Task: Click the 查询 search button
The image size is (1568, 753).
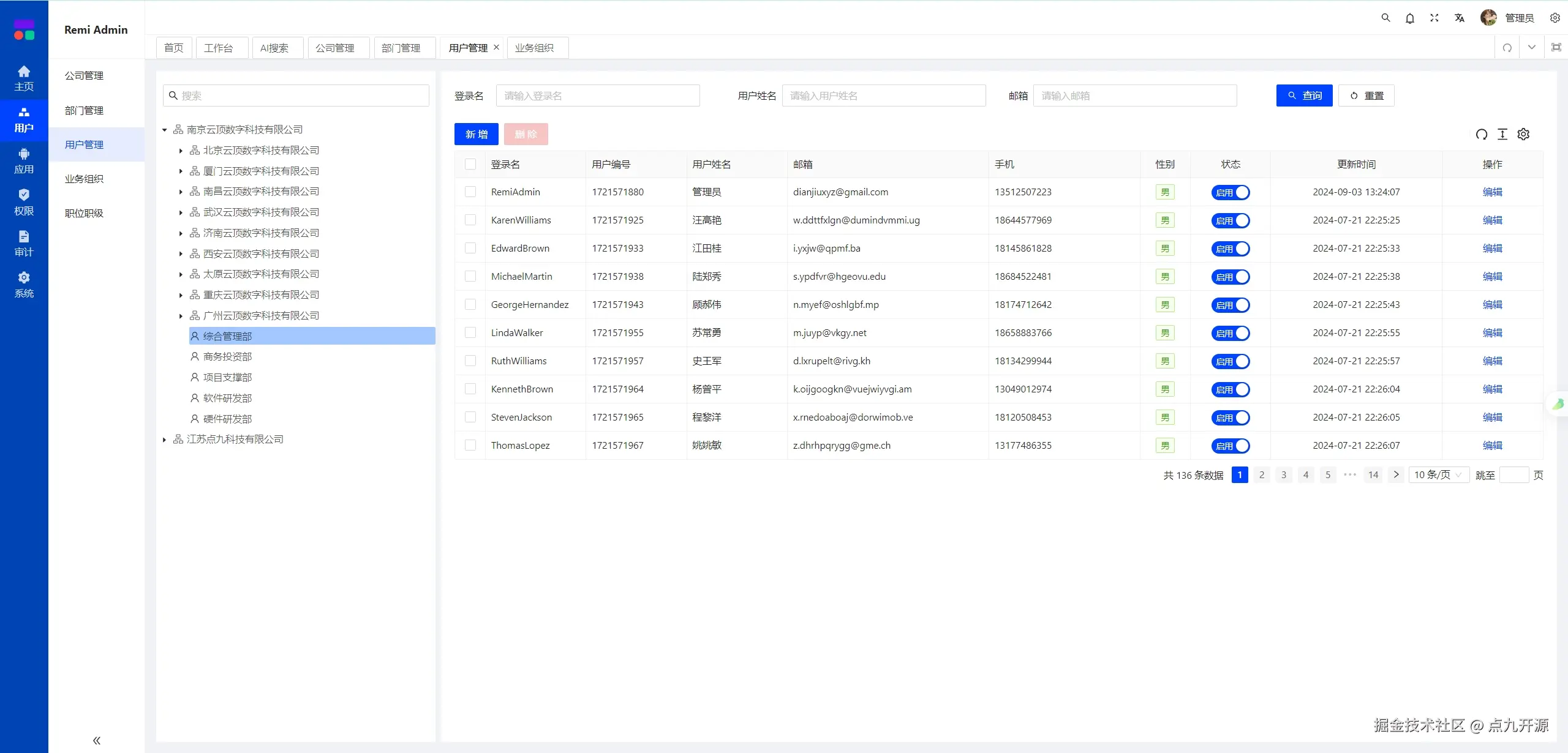Action: pyautogui.click(x=1304, y=96)
